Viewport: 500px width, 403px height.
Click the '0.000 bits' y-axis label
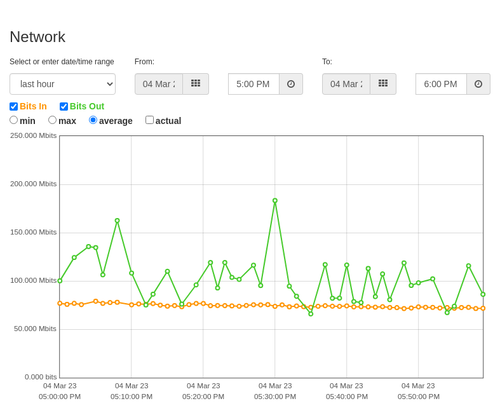coord(41,377)
